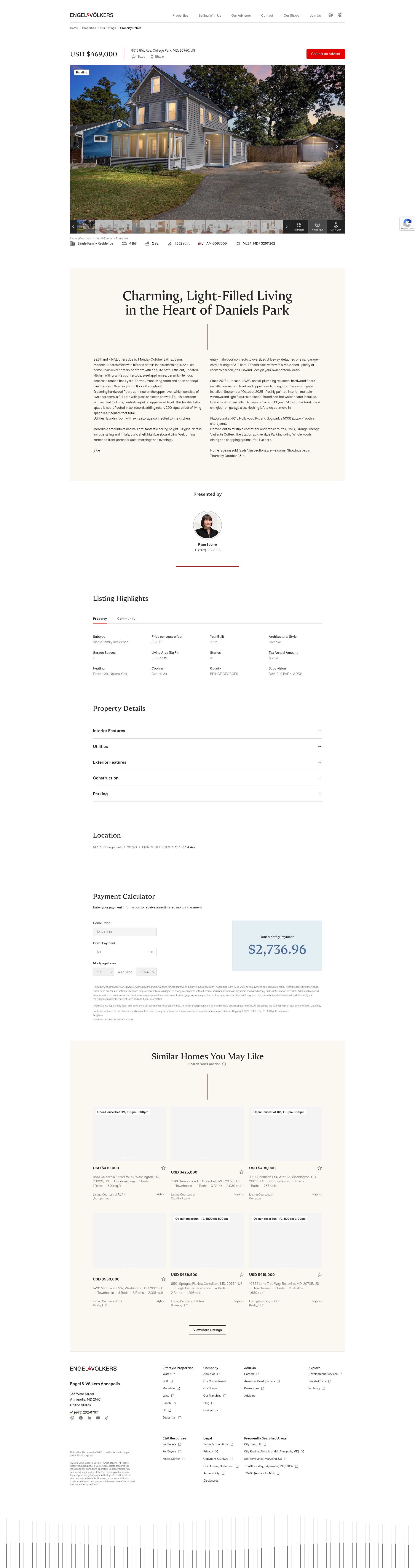Open the TikTok icon in footer
Screen dimensions: 415x1568
pyautogui.click(x=107, y=1418)
